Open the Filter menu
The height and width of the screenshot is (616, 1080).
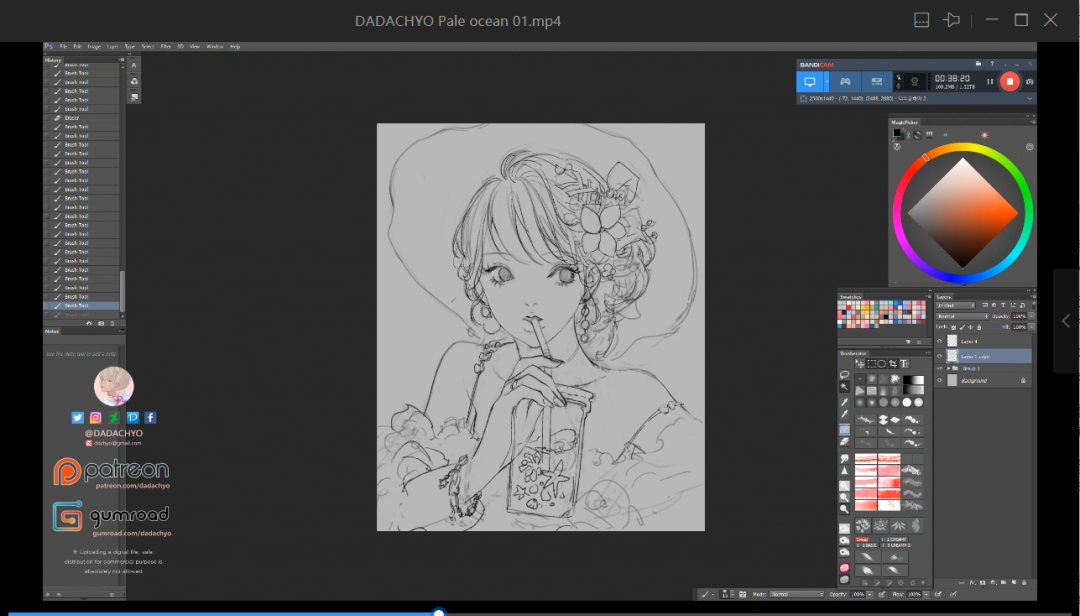[165, 47]
